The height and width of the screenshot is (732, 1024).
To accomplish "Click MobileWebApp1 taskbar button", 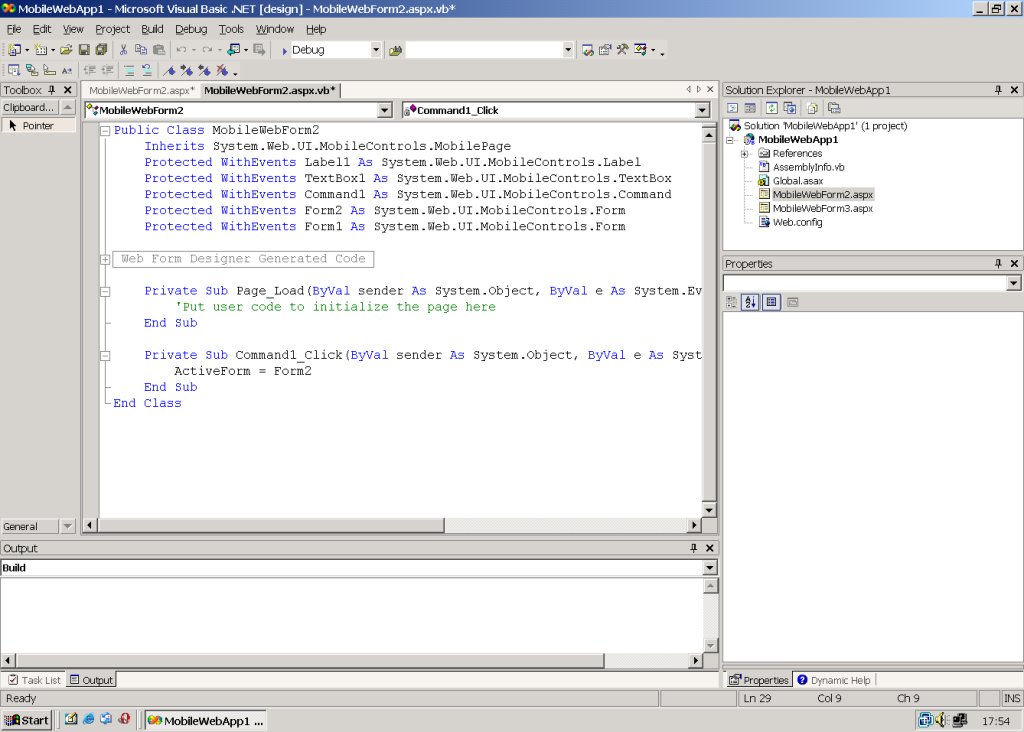I will 205,720.
